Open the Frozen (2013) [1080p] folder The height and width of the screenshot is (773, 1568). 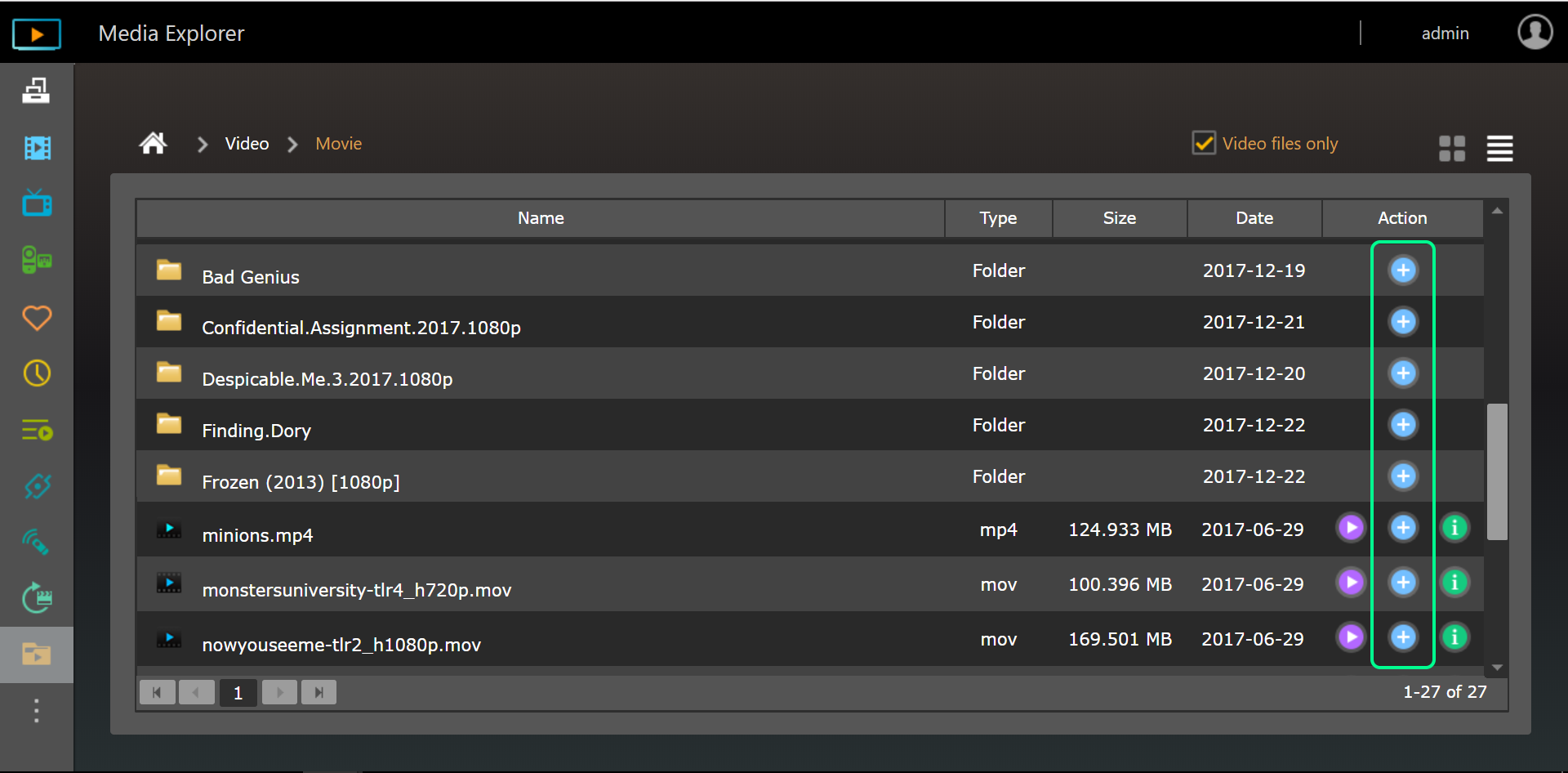(301, 482)
